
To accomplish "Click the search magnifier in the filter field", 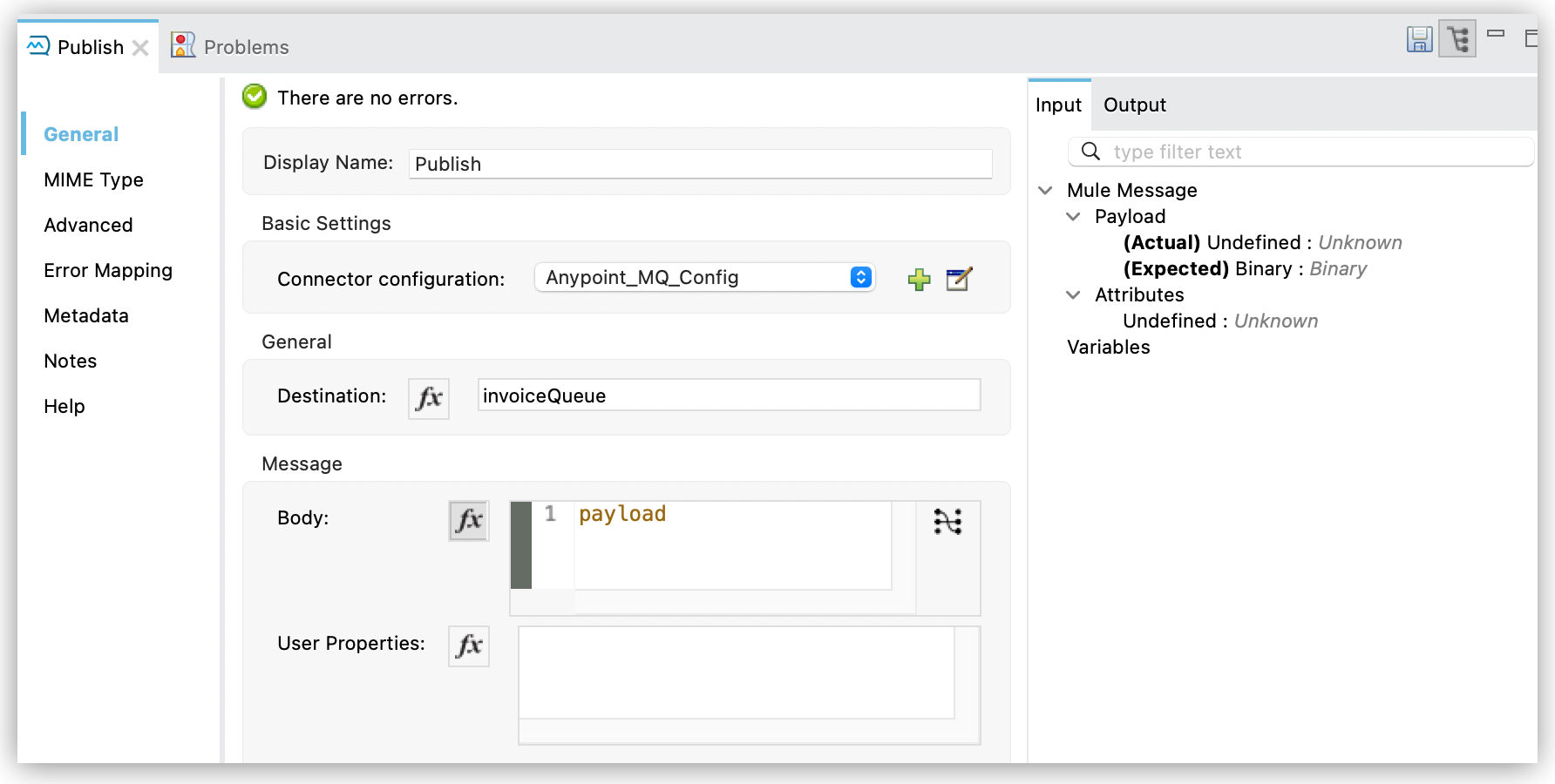I will click(x=1089, y=151).
